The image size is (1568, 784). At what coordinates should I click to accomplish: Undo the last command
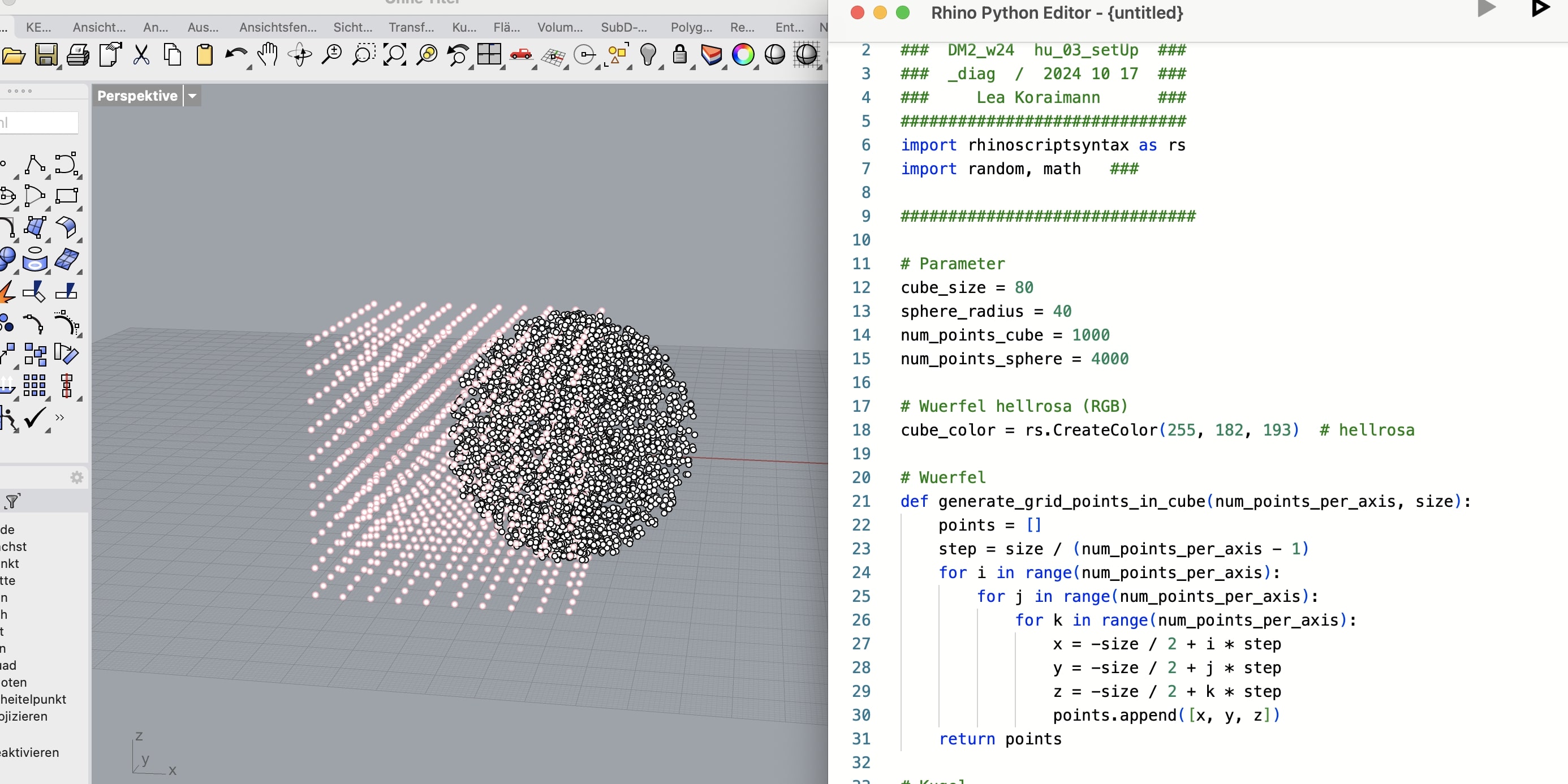pos(235,55)
